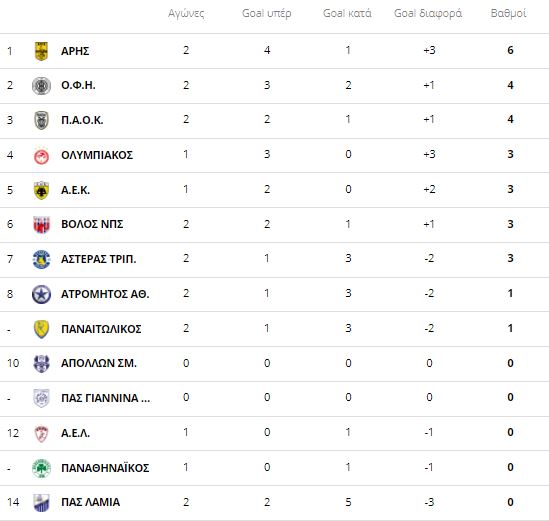Click the Goal κατά column header
This screenshot has height=521, width=549.
tap(347, 13)
